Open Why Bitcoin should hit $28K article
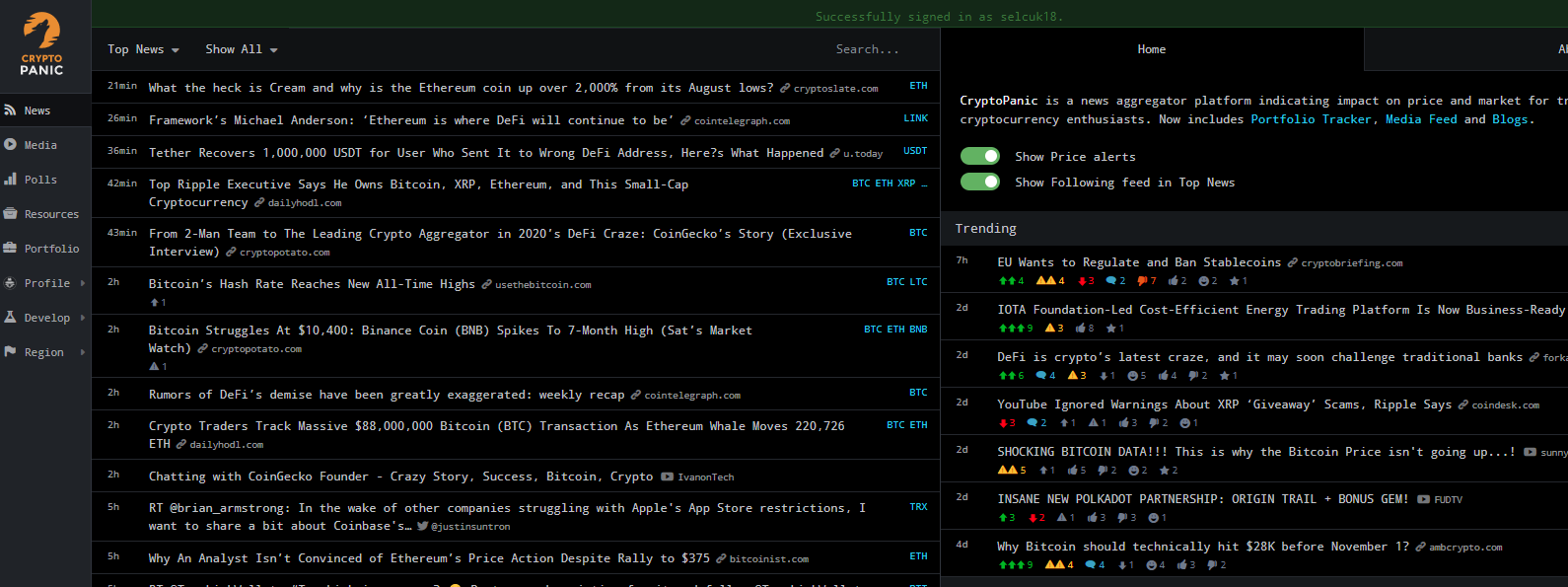This screenshot has height=587, width=1568. point(1203,547)
